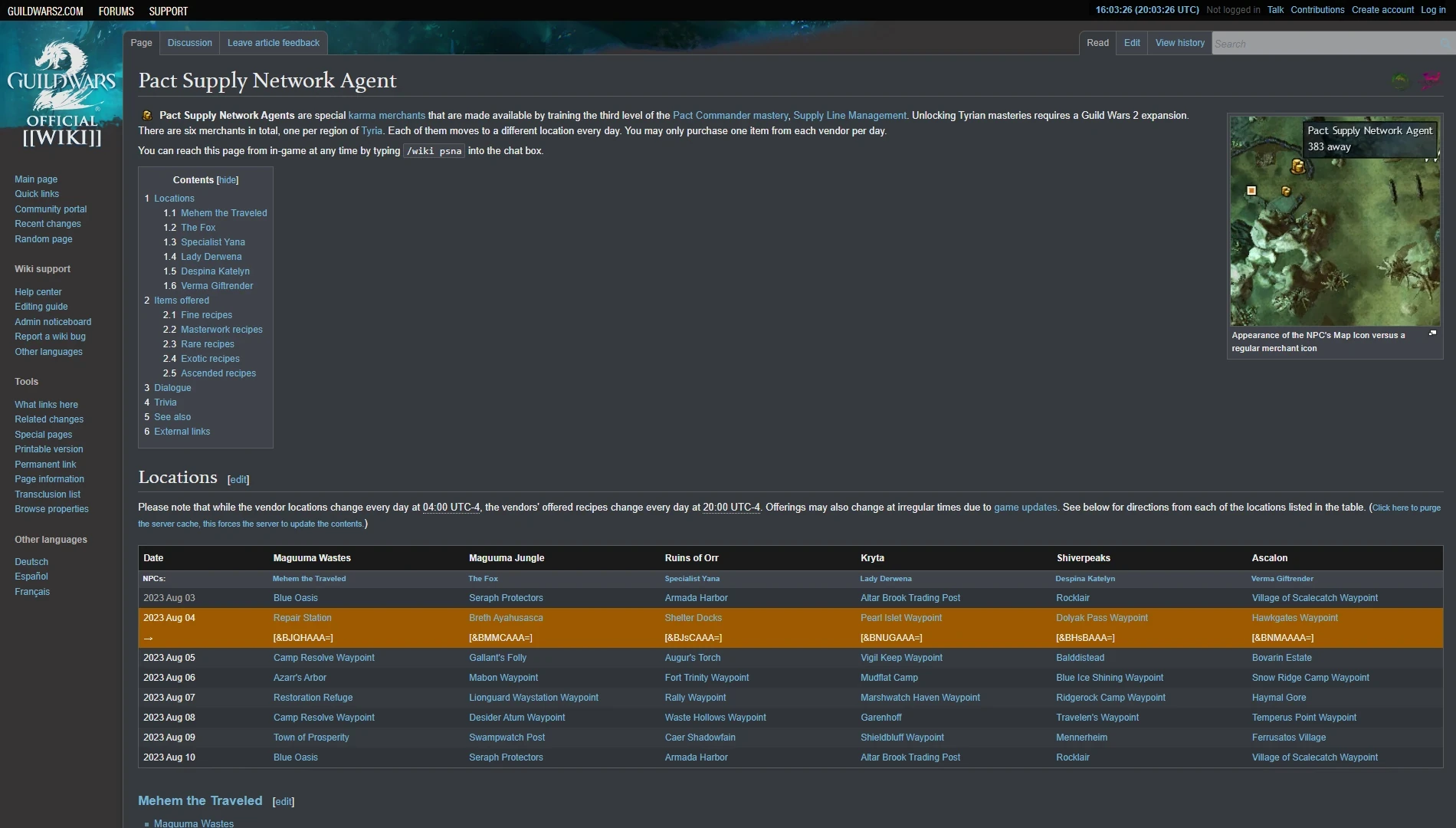Click edit next to Locations heading
Viewport: 1456px width, 828px height.
point(238,480)
